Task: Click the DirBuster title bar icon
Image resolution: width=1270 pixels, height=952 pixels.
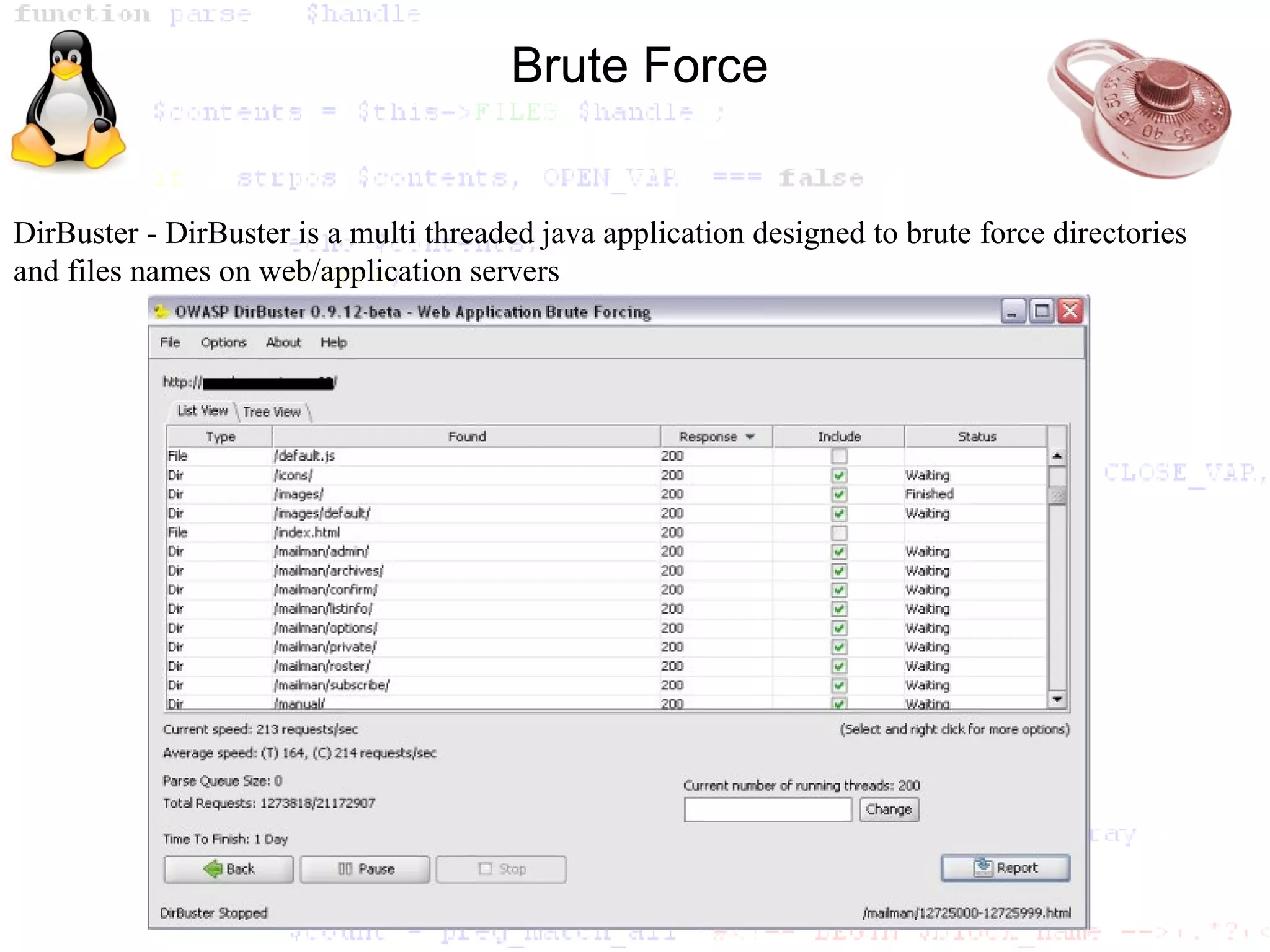Action: 161,311
